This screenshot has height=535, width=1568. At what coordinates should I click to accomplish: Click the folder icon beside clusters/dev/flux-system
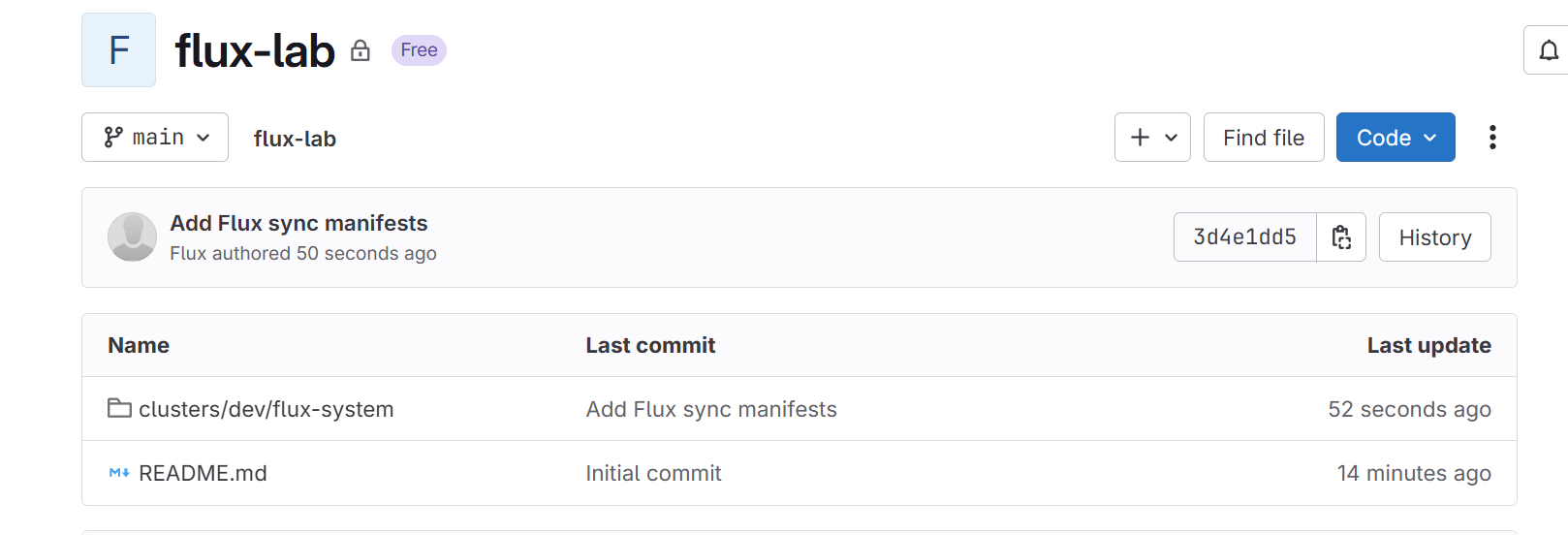coord(119,408)
